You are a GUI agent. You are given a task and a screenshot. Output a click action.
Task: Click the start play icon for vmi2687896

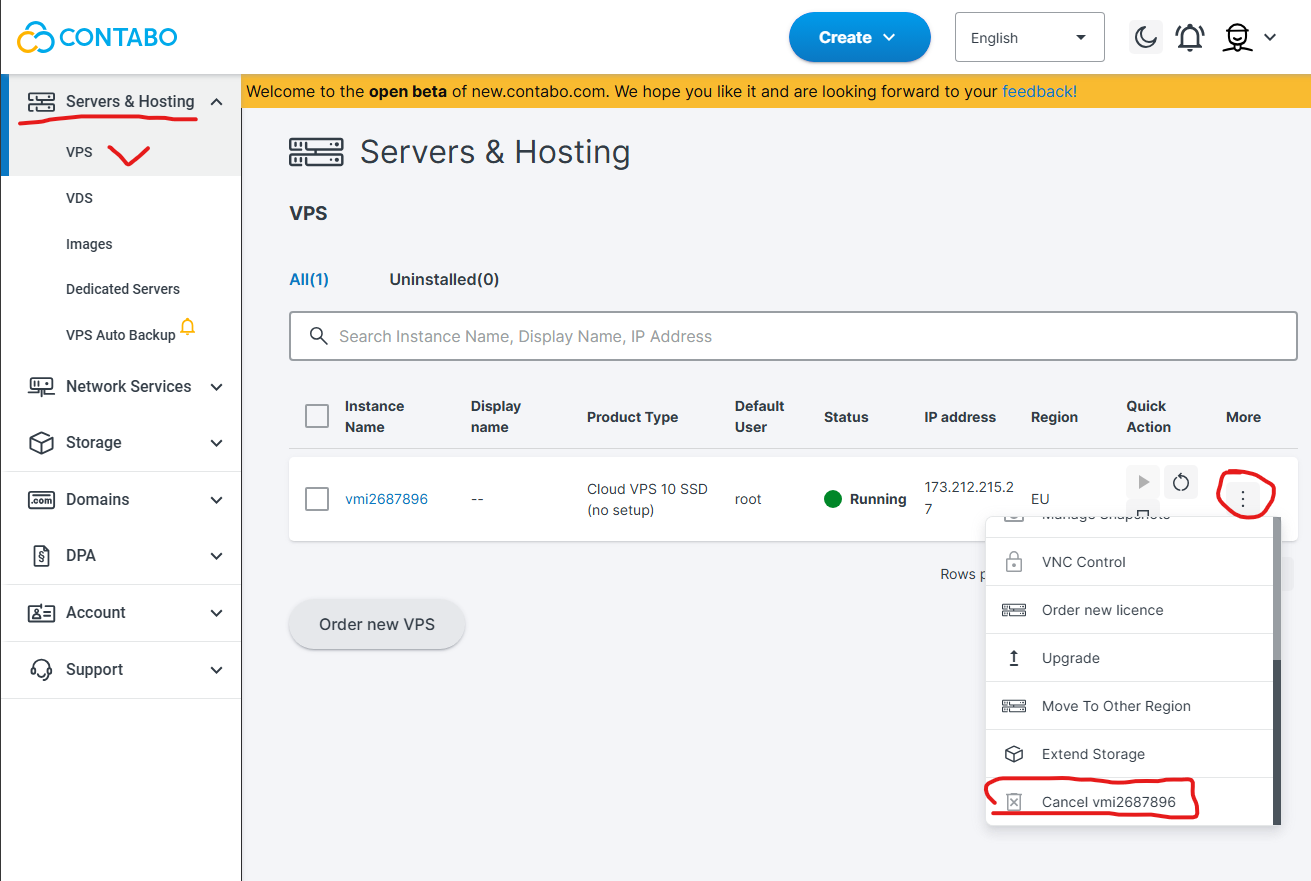click(x=1143, y=482)
